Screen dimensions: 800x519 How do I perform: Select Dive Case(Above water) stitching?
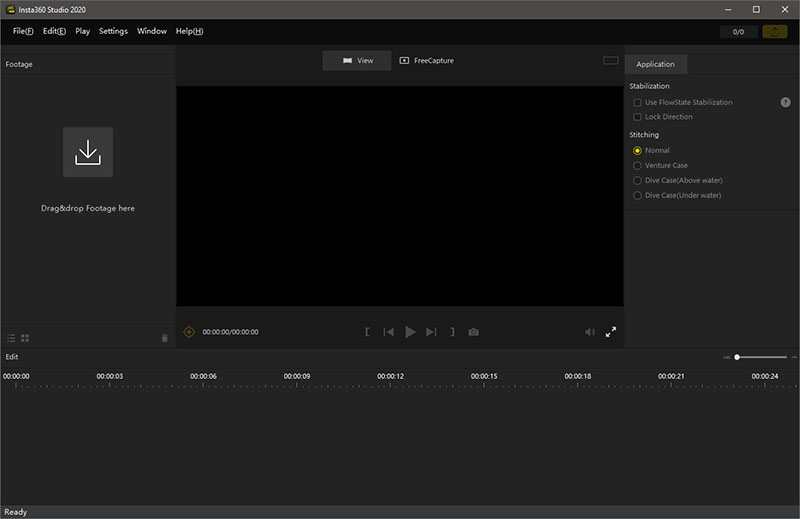click(x=637, y=180)
